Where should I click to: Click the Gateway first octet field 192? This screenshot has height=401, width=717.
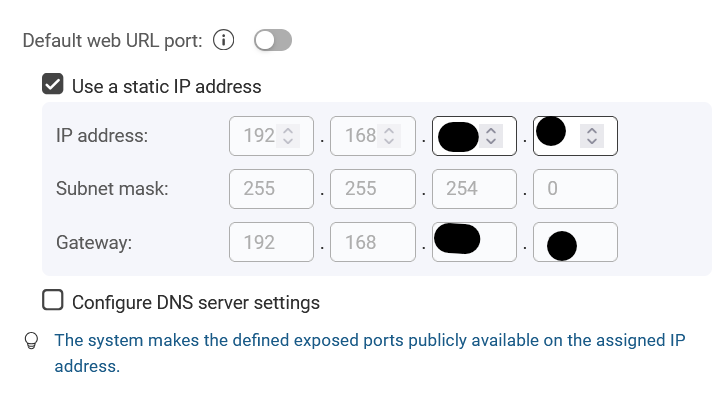click(x=271, y=242)
